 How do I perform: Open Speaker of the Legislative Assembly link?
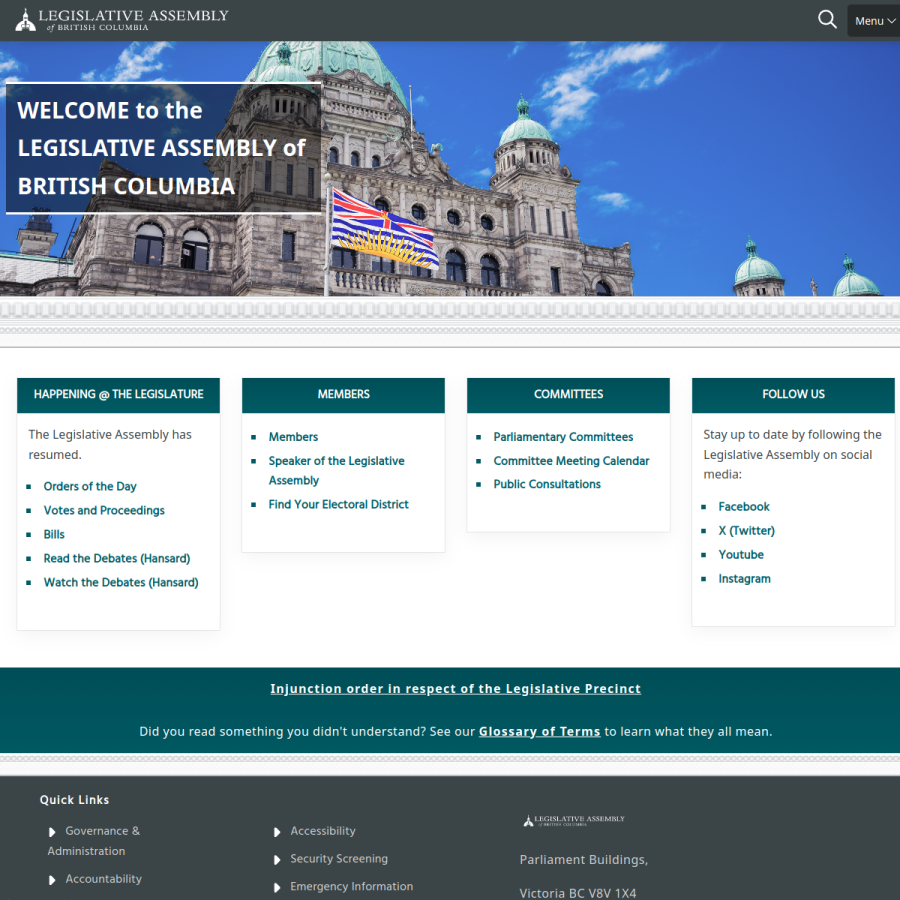point(336,471)
